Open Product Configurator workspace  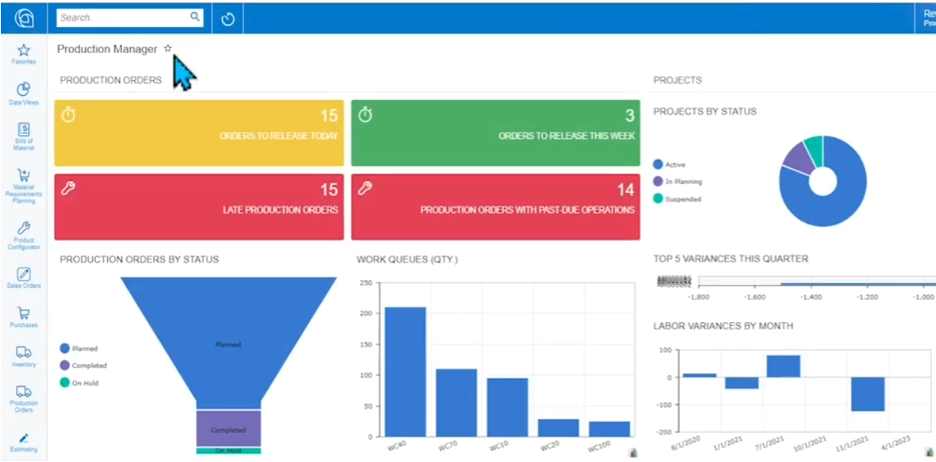click(x=23, y=235)
